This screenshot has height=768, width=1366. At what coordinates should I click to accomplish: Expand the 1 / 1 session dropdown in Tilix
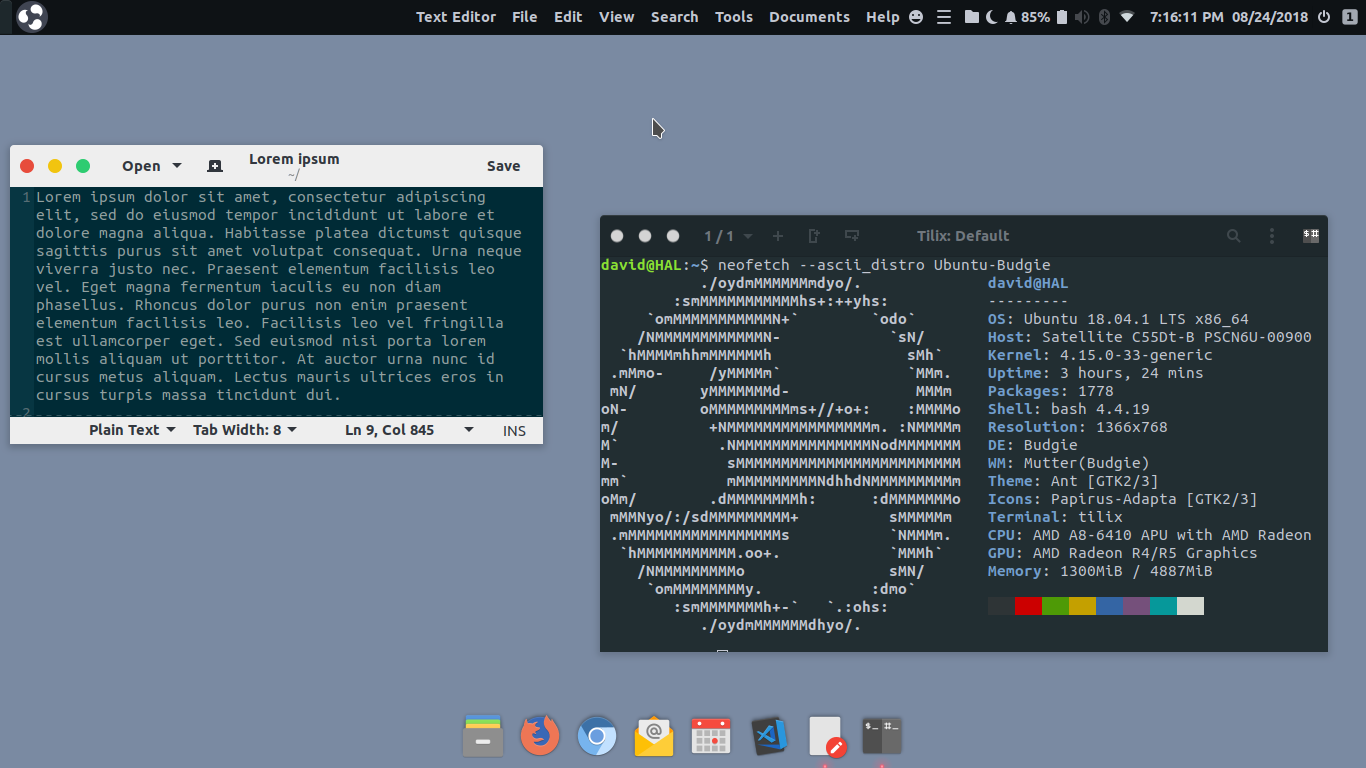click(728, 236)
